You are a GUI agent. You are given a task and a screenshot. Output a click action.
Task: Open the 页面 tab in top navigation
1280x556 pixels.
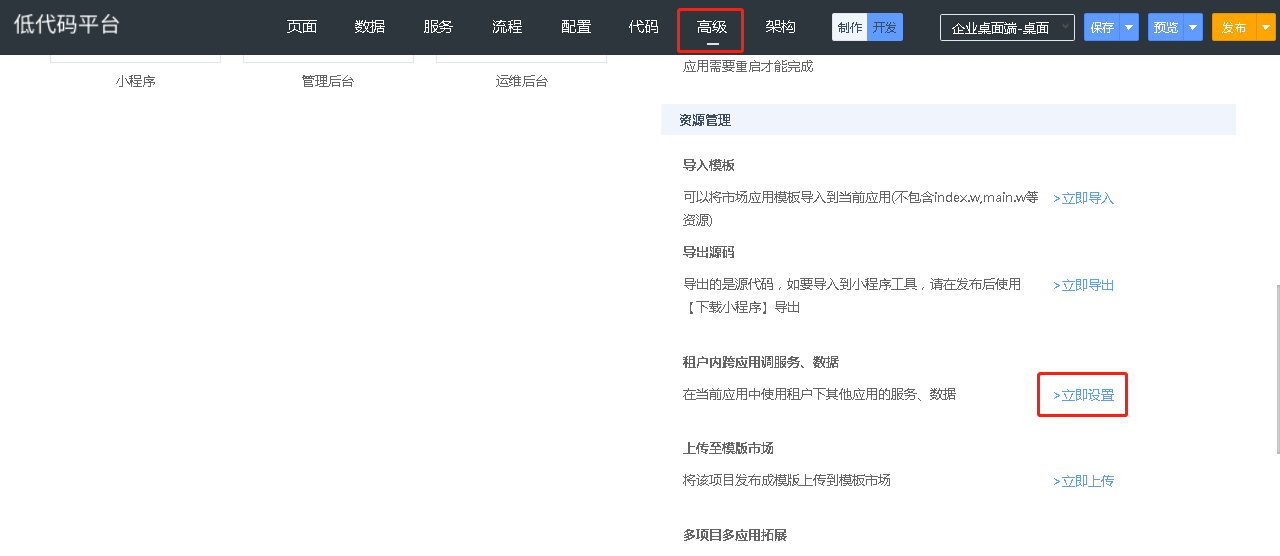301,27
